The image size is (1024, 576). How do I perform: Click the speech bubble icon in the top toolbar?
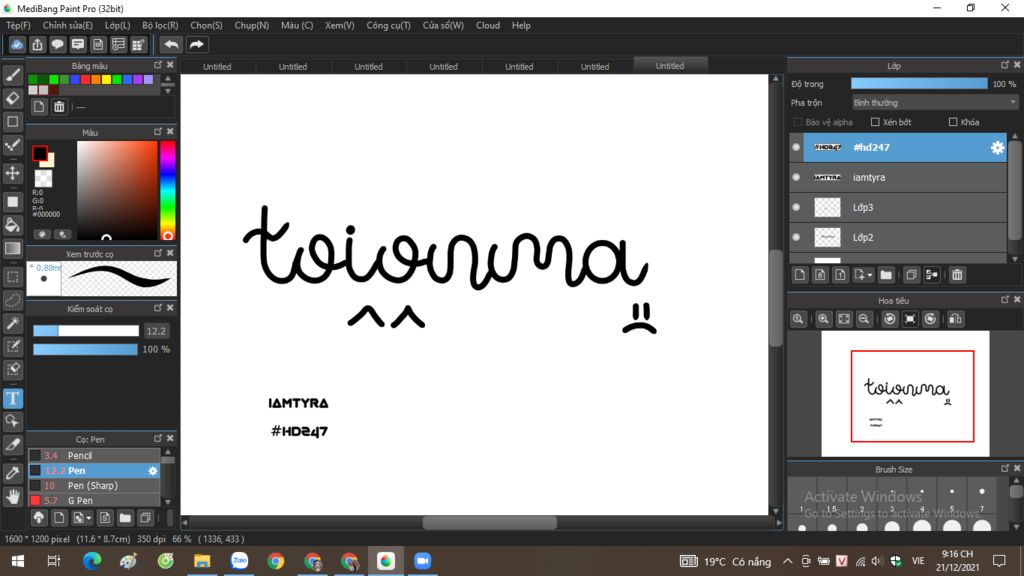[57, 44]
